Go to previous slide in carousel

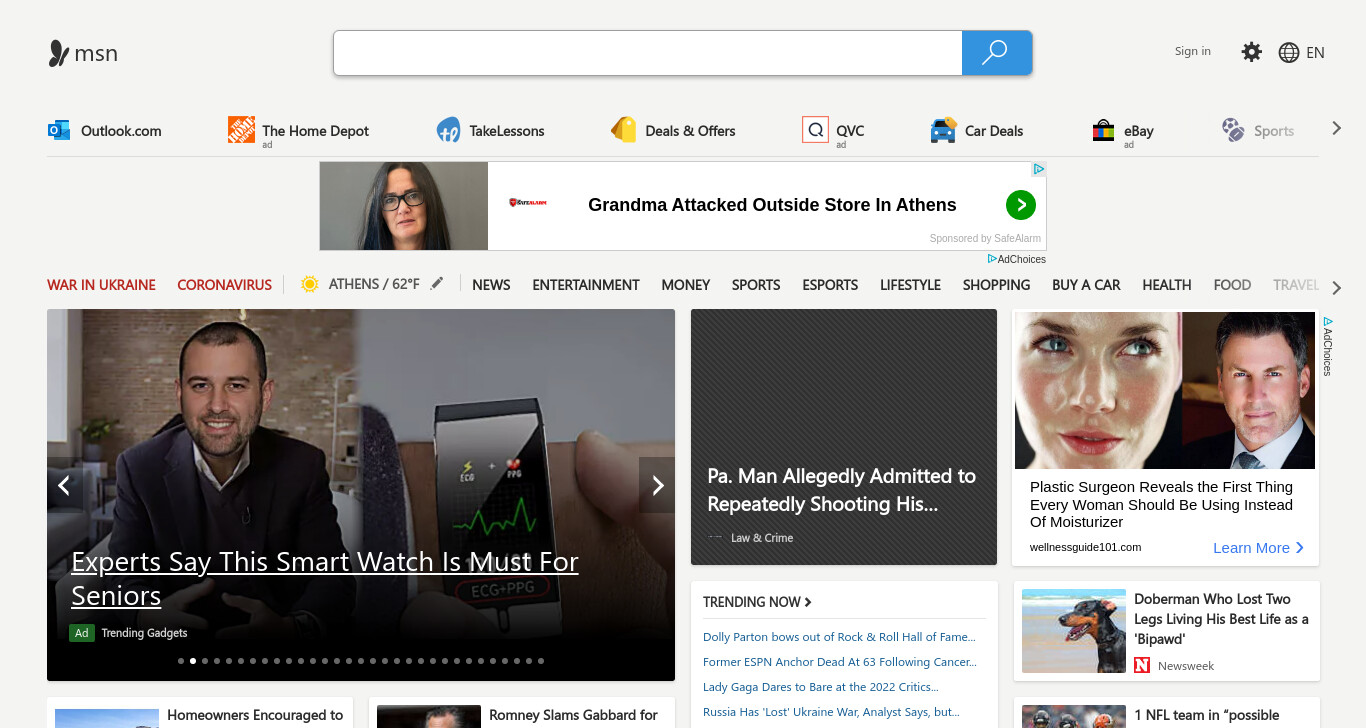tap(64, 485)
